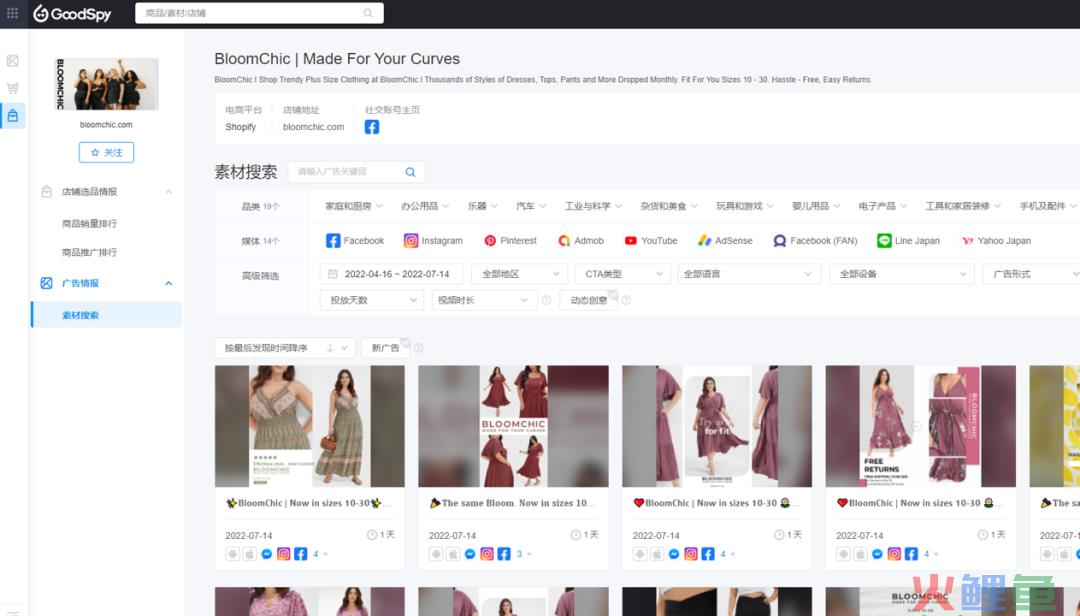Click the blue search icon in 素材搜索 box
Image resolution: width=1080 pixels, height=616 pixels.
[411, 172]
